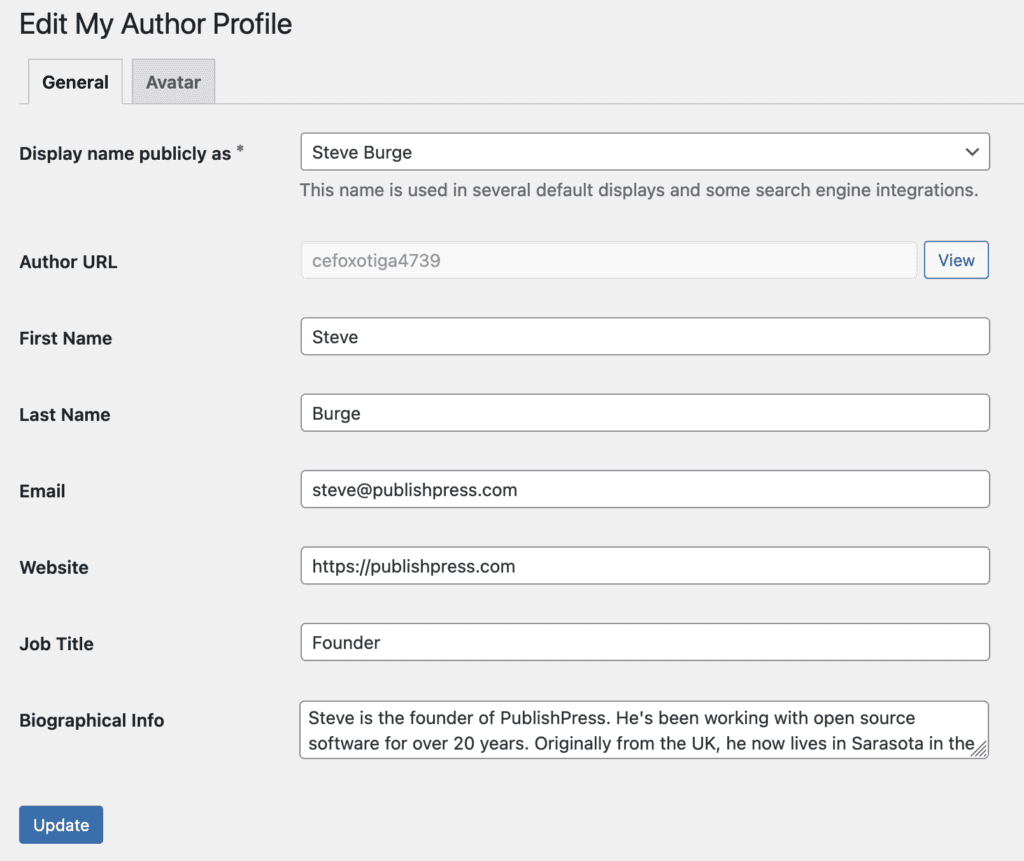Select the Website label

point(54,567)
